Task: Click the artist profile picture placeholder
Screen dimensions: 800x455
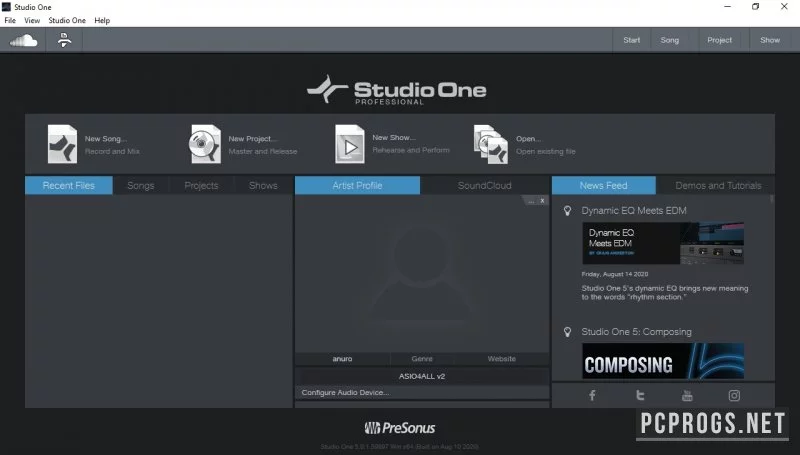Action: pos(422,275)
